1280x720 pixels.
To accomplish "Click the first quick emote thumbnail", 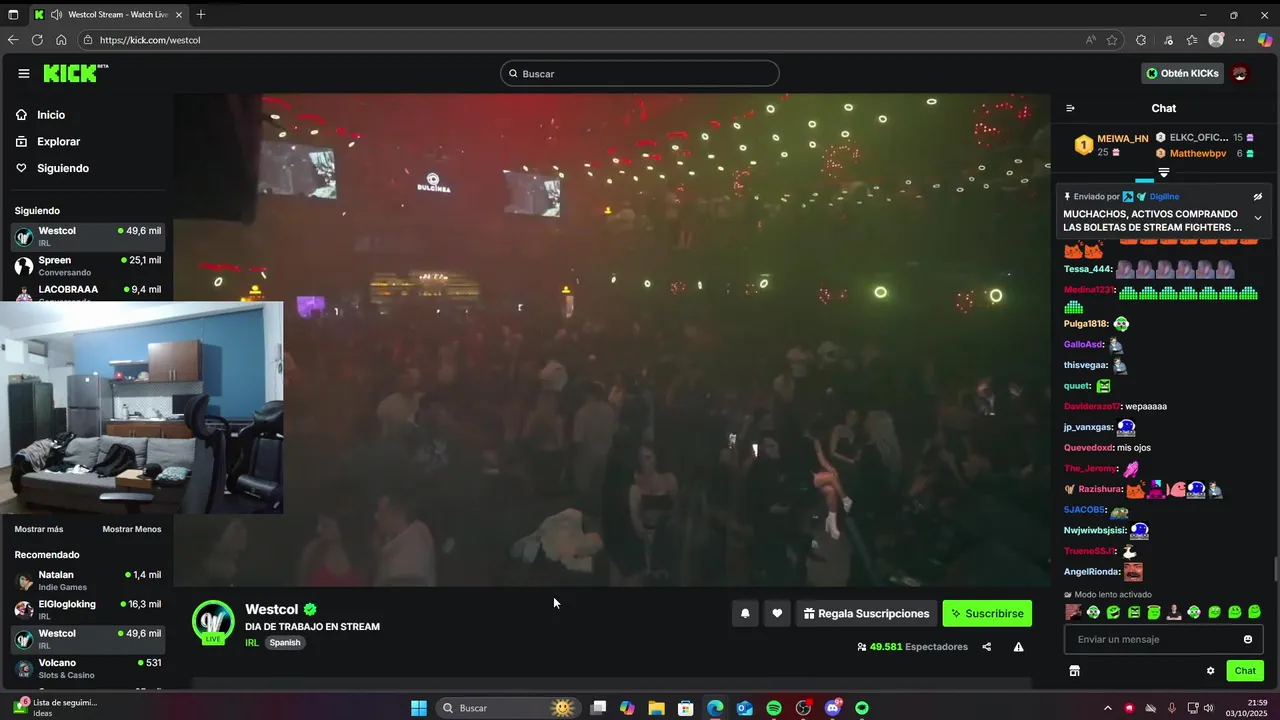I will click(1073, 612).
